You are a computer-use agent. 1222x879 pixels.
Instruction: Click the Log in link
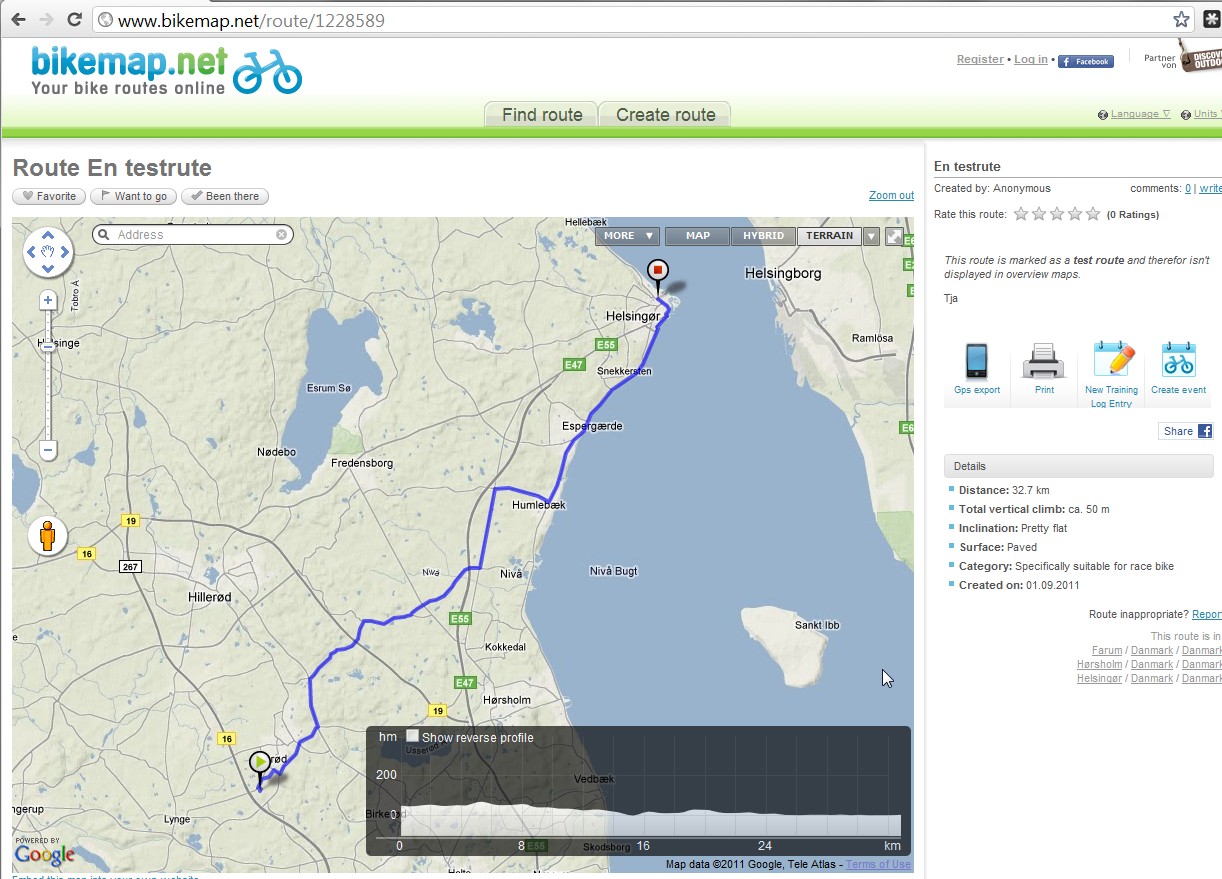tap(1031, 59)
